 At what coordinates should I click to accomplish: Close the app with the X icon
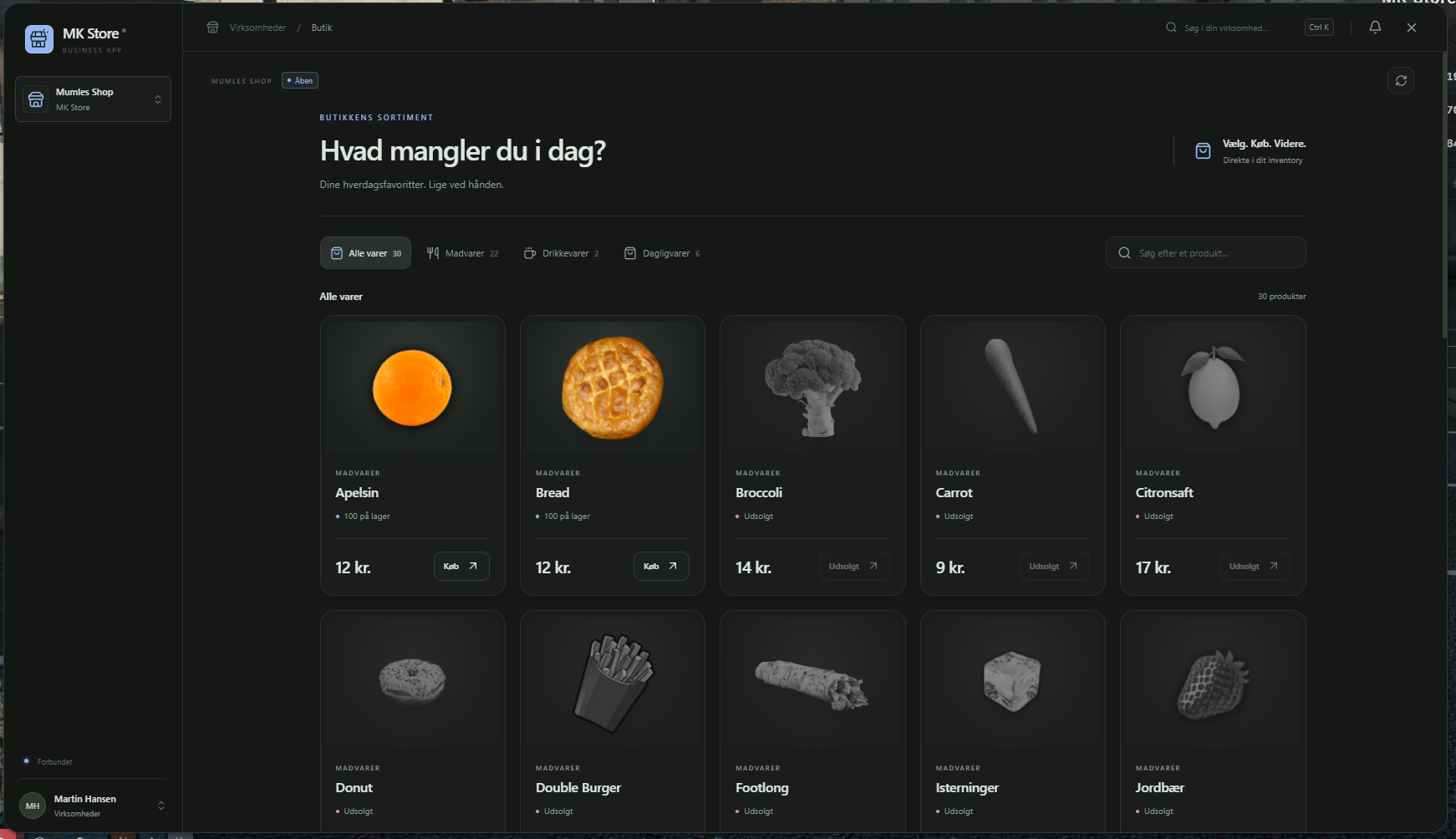coord(1412,28)
